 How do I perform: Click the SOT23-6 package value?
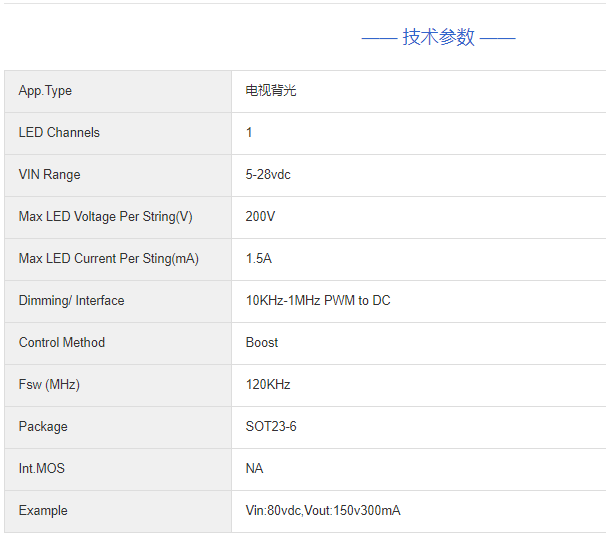271,427
